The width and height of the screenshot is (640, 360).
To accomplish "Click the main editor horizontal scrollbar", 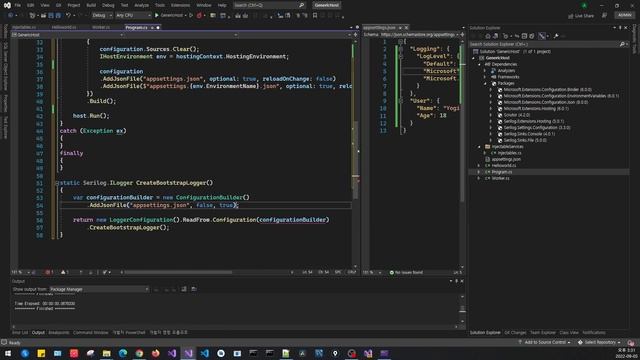I will pos(179,272).
